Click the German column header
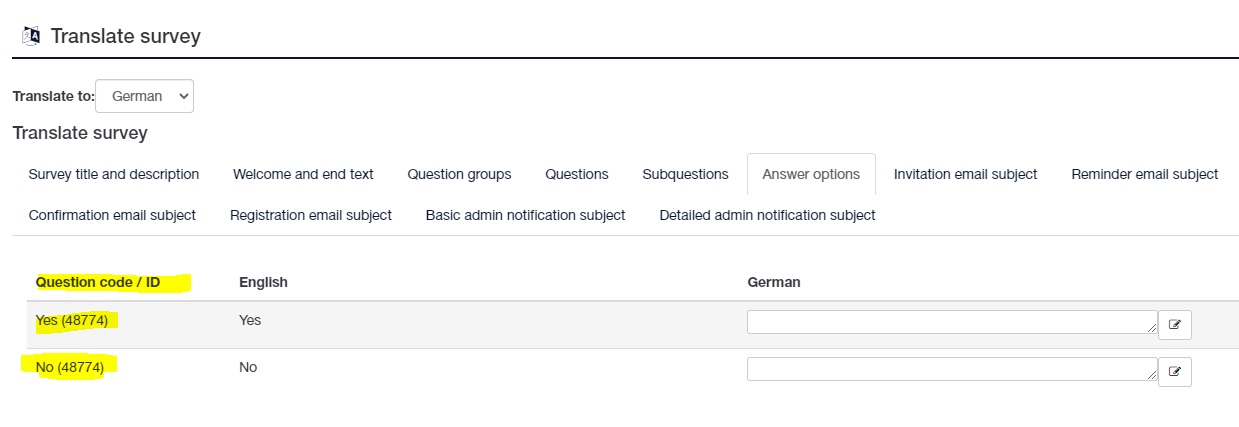This screenshot has width=1239, height=427. pyautogui.click(x=774, y=282)
